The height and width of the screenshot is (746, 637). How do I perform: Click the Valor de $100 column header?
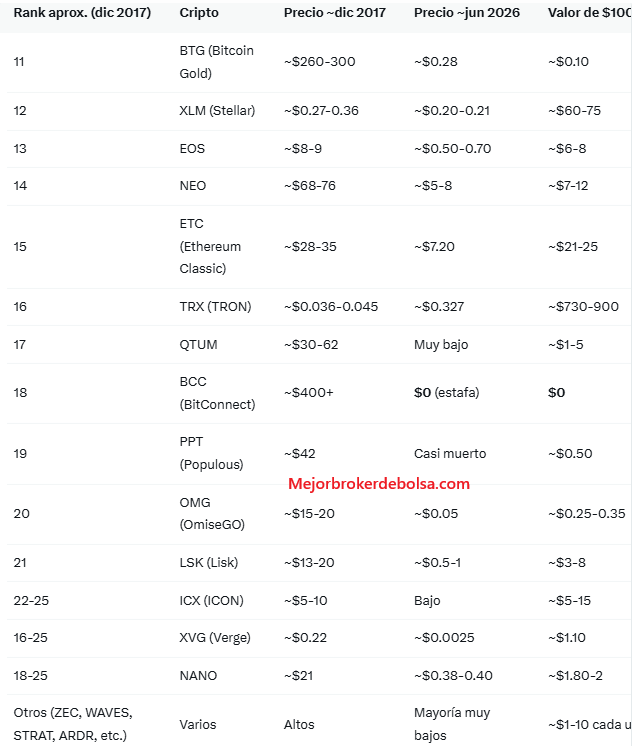click(x=589, y=13)
